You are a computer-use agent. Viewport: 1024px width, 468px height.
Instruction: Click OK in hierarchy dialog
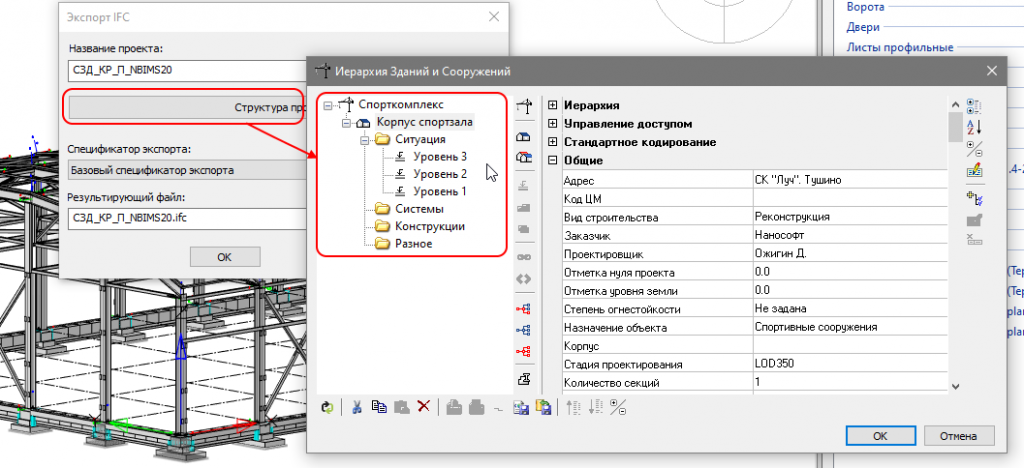click(x=880, y=436)
